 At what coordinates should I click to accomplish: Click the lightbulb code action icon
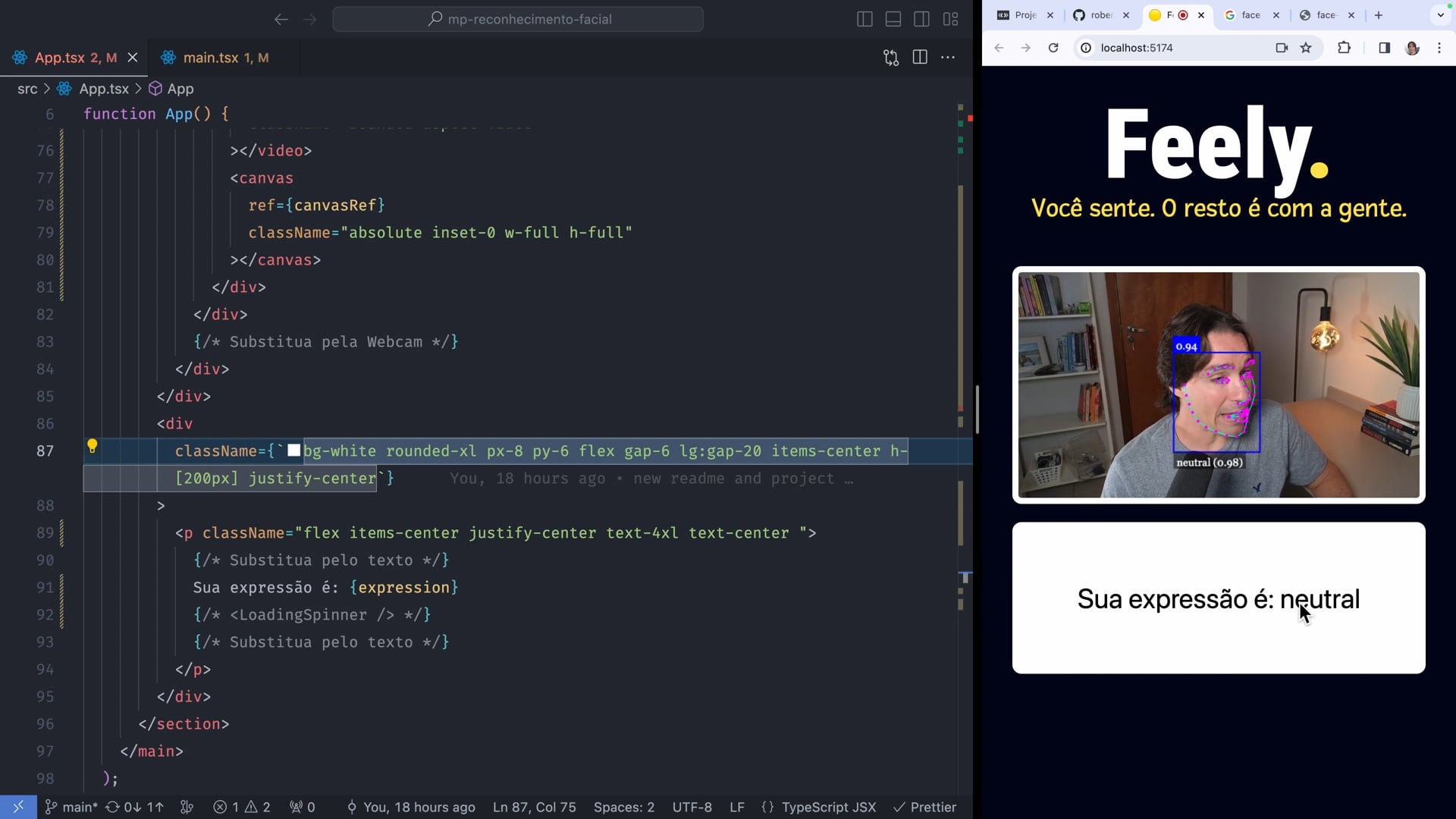(x=92, y=446)
